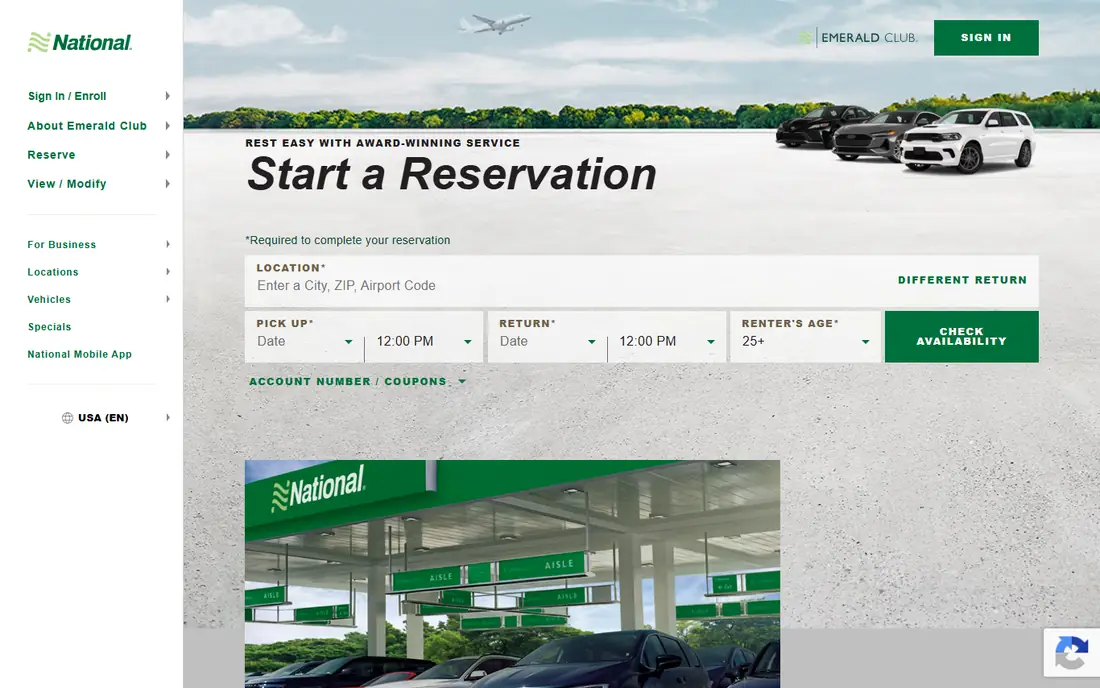This screenshot has height=688, width=1100.
Task: Open the For Business menu item
Action: coord(62,245)
